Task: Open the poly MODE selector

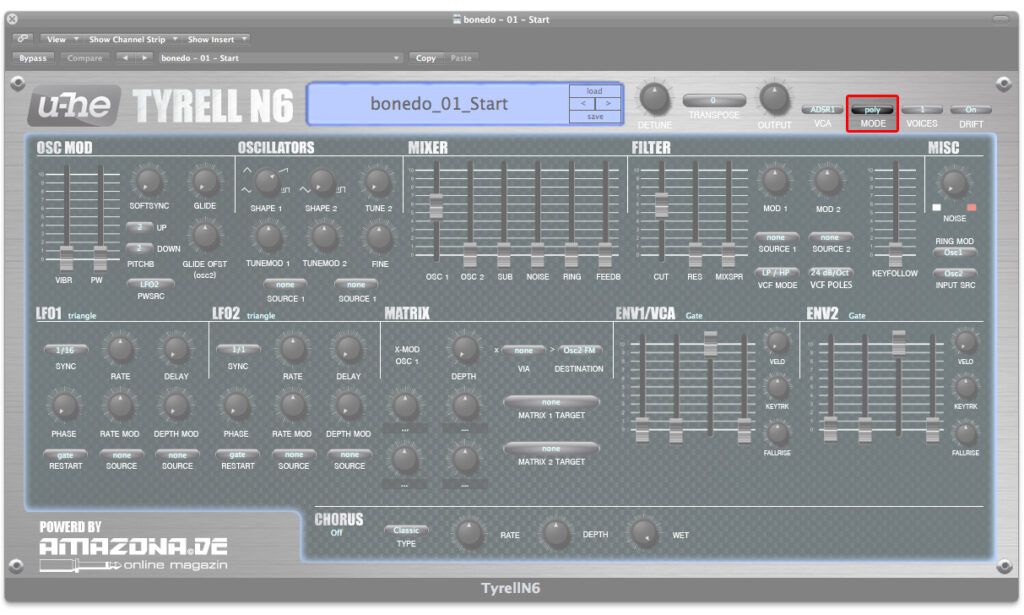Action: tap(872, 110)
